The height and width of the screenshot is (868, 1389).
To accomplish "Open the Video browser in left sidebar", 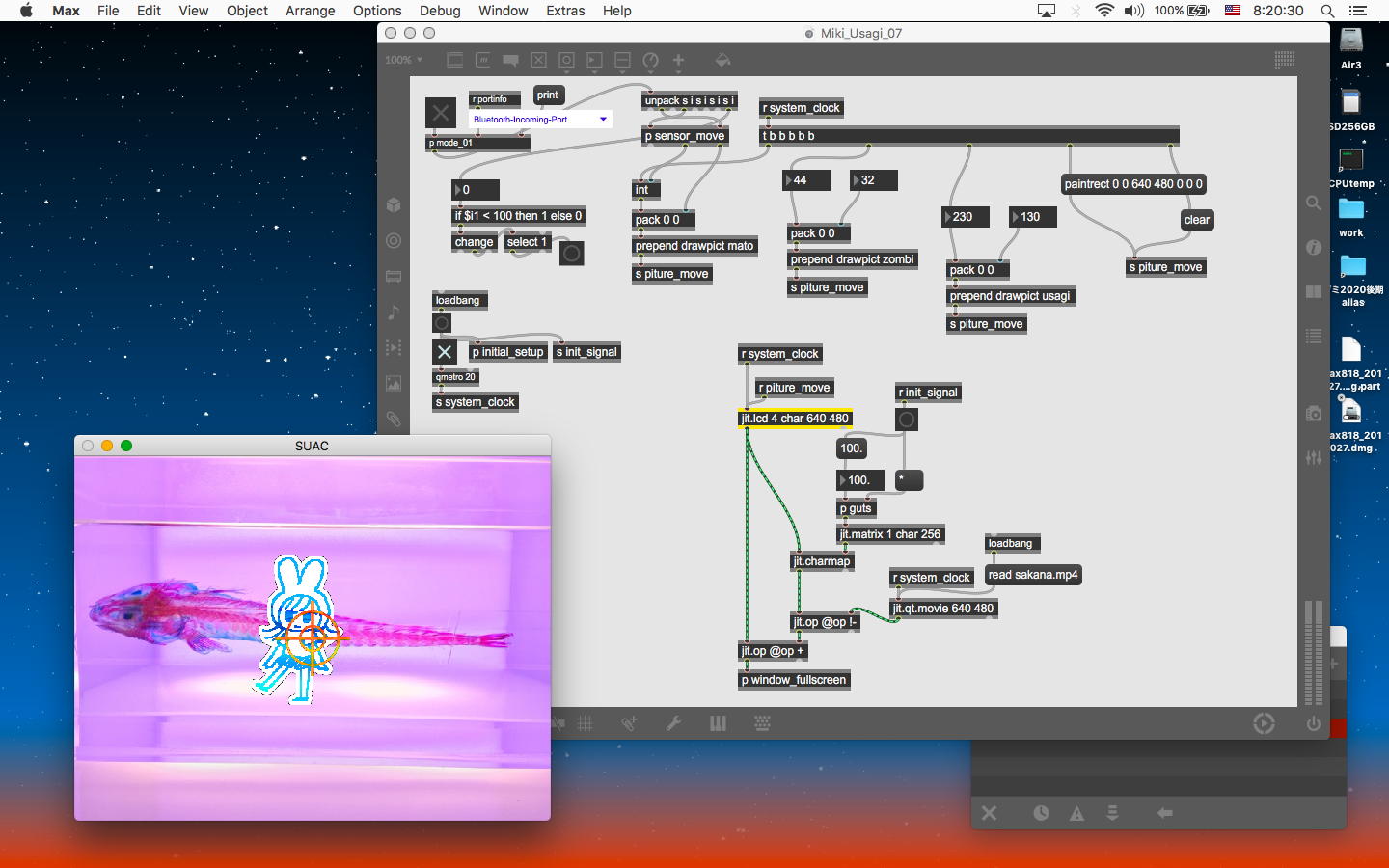I will (394, 347).
